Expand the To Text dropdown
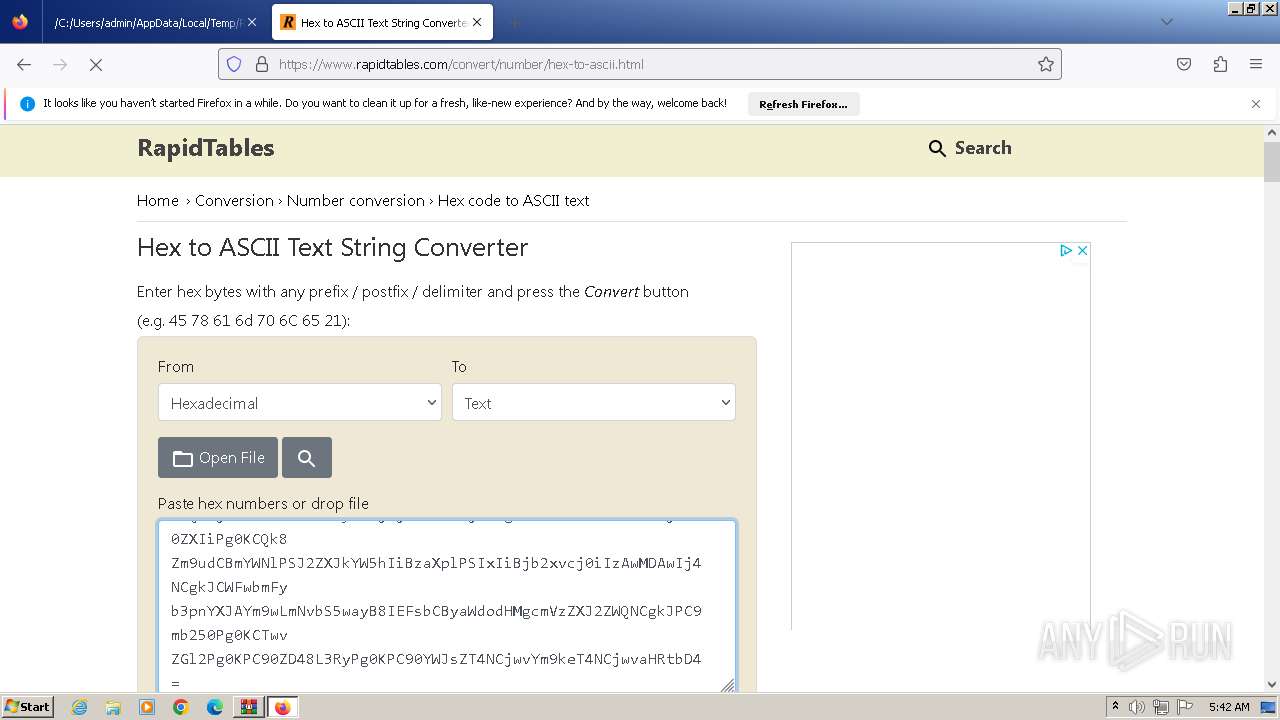This screenshot has width=1280, height=720. tap(594, 402)
